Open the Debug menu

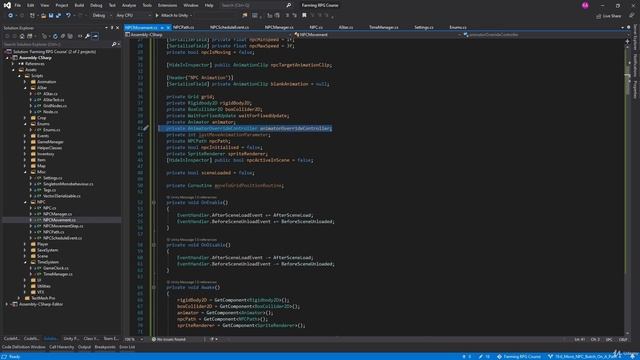96,5
